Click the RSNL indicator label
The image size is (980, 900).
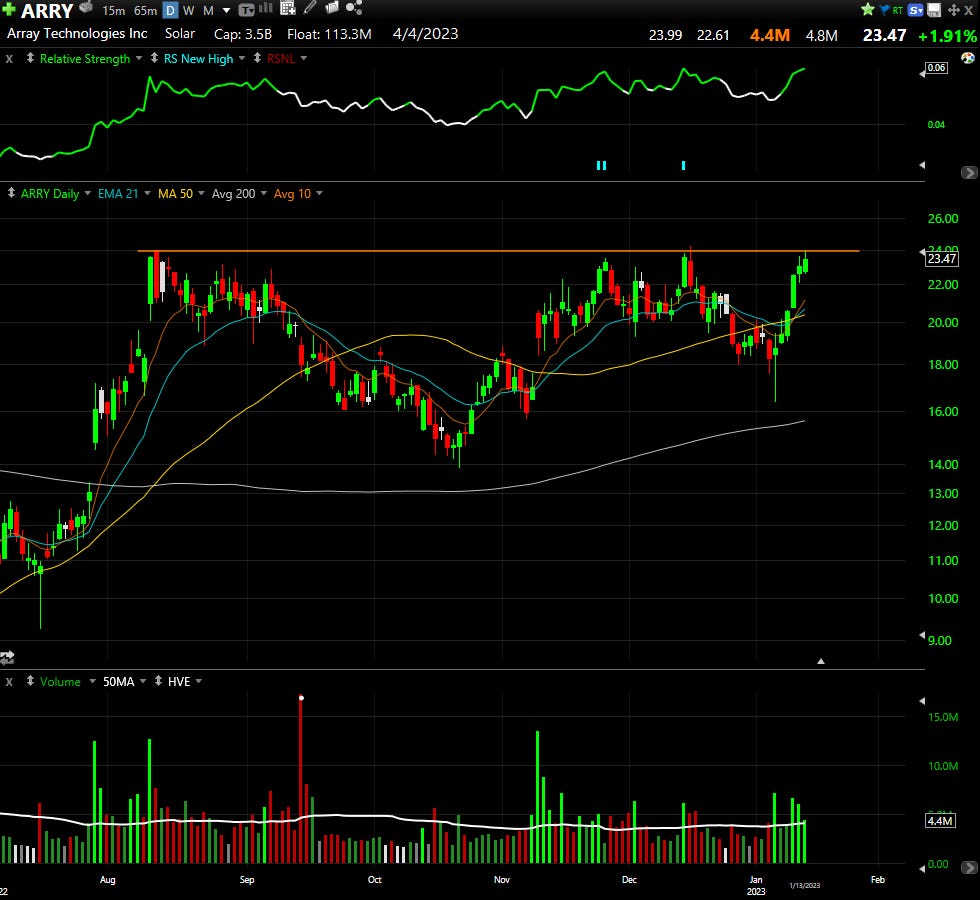[281, 59]
